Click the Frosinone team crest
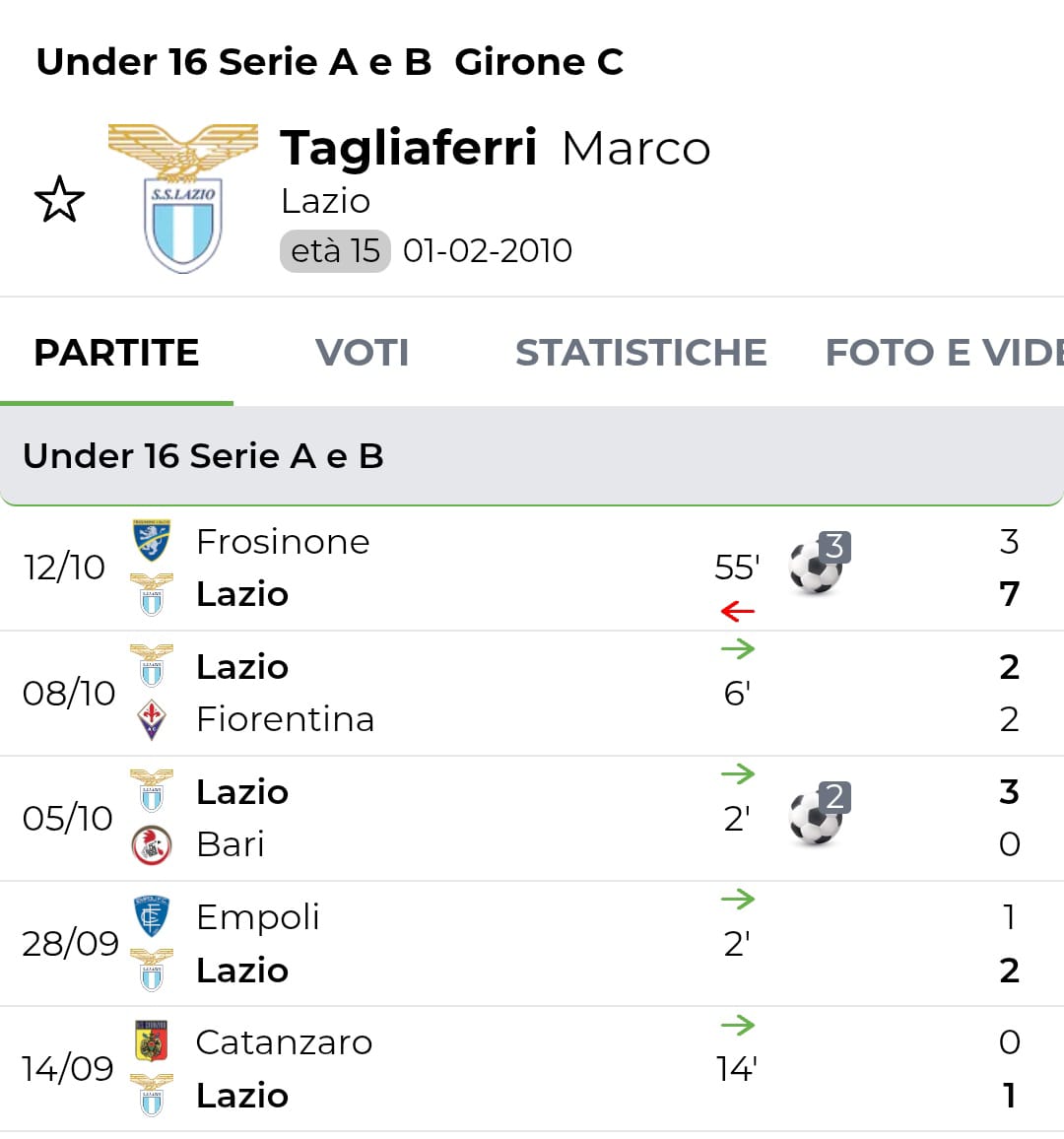This screenshot has width=1064, height=1139. point(152,541)
